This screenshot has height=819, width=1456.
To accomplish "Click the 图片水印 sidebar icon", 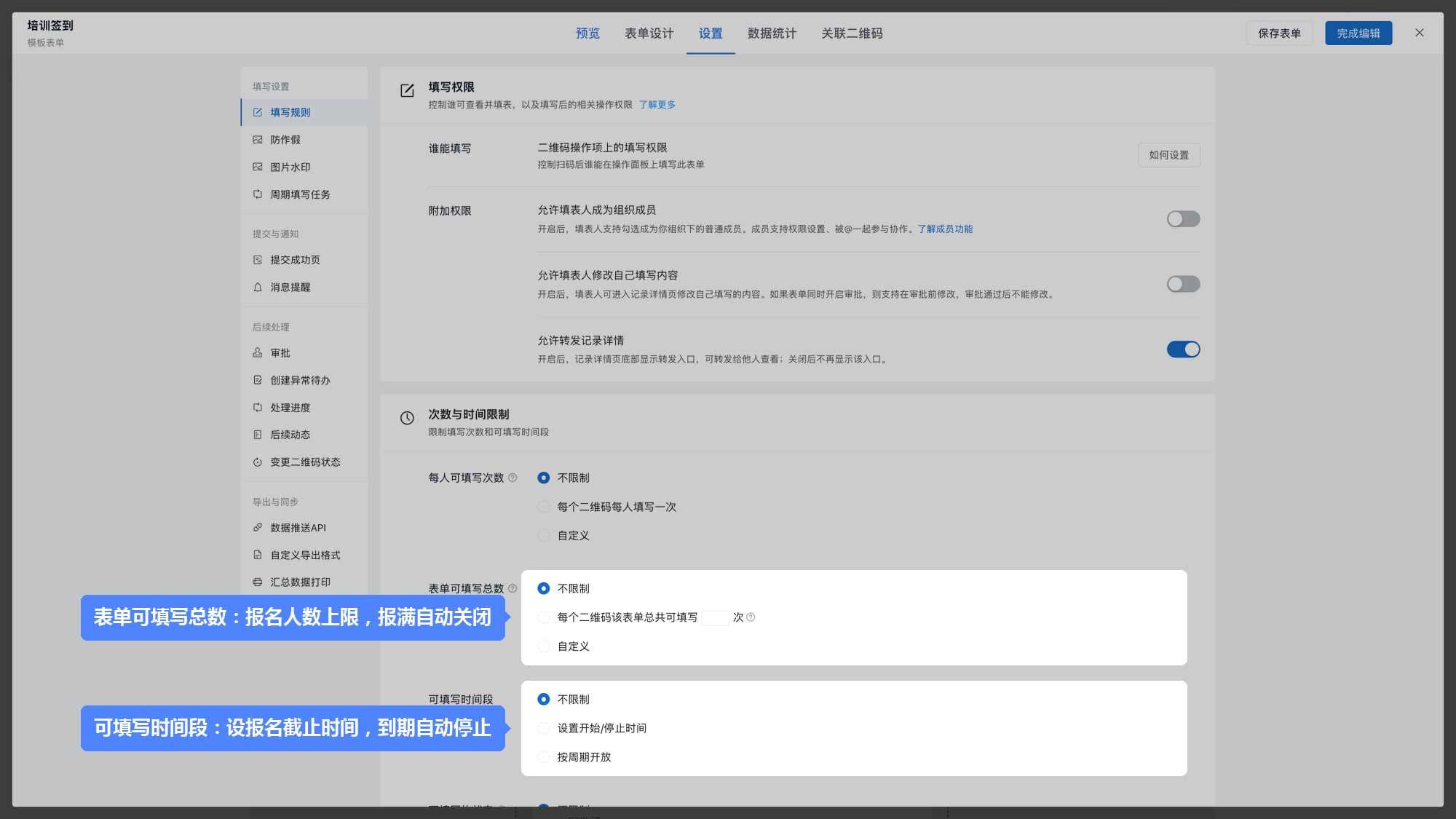I will [x=258, y=167].
